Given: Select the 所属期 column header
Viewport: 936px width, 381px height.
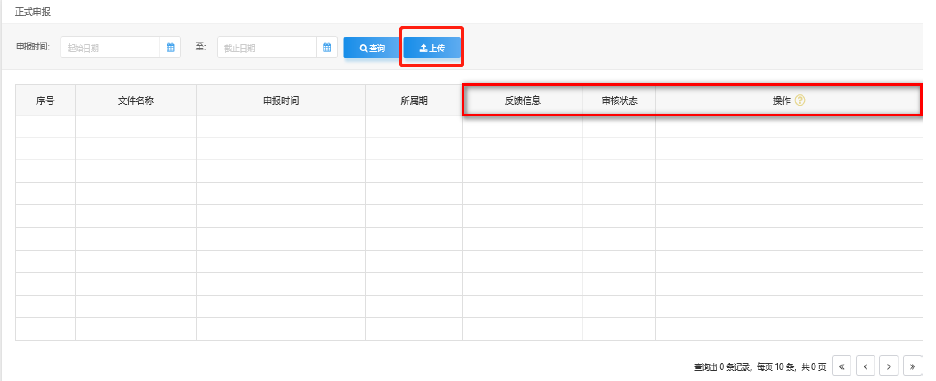Looking at the screenshot, I should point(414,100).
